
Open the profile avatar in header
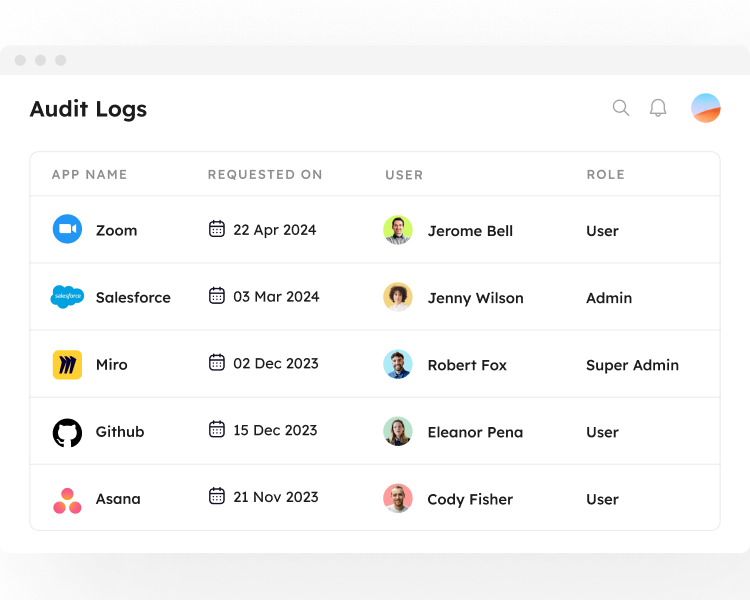click(706, 108)
